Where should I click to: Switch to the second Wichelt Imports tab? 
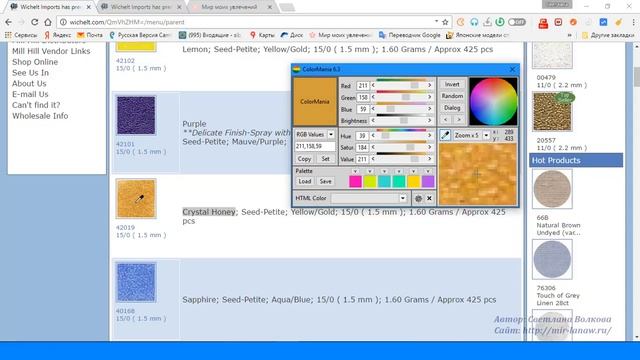coord(141,7)
